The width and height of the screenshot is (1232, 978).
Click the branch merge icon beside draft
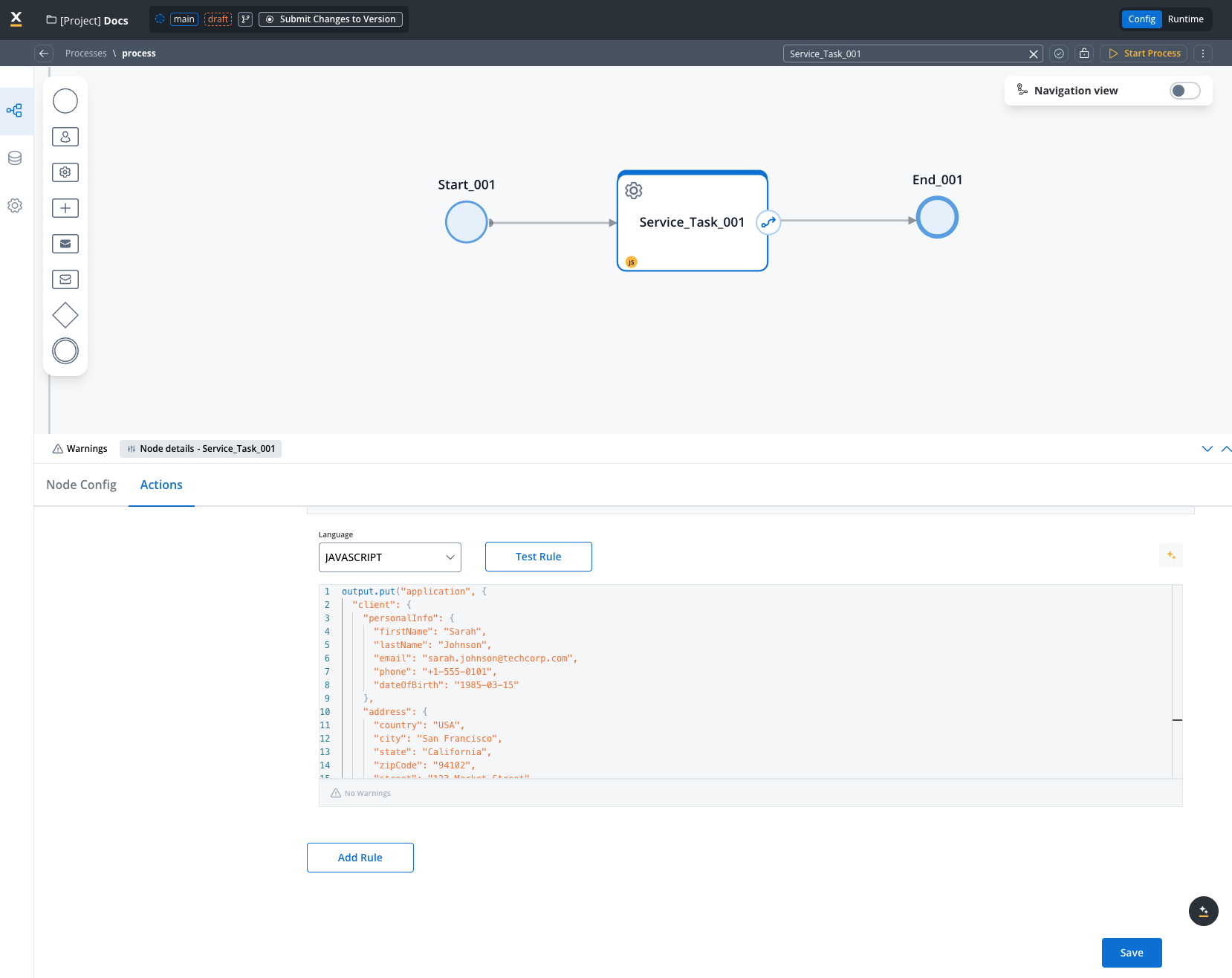click(x=246, y=19)
